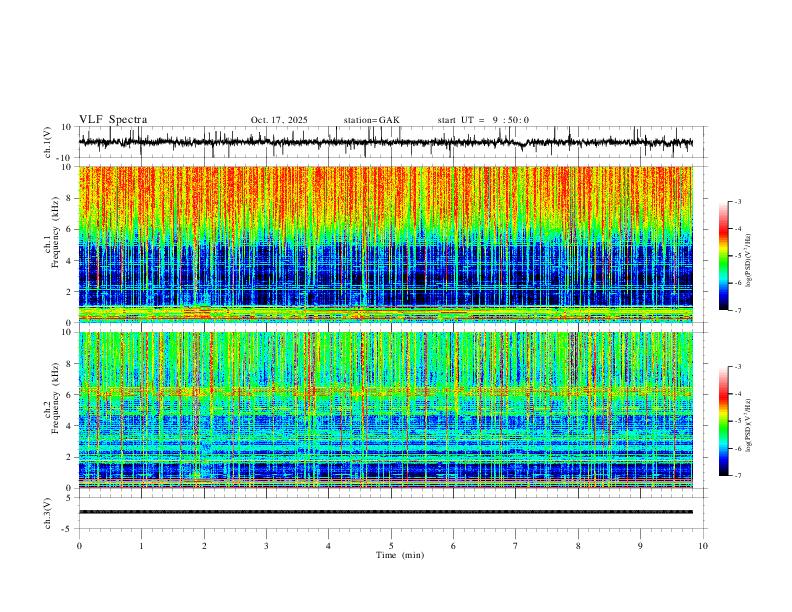This screenshot has height=612, width=792.
Task: Click the "station=GAK" label
Action: pos(371,120)
